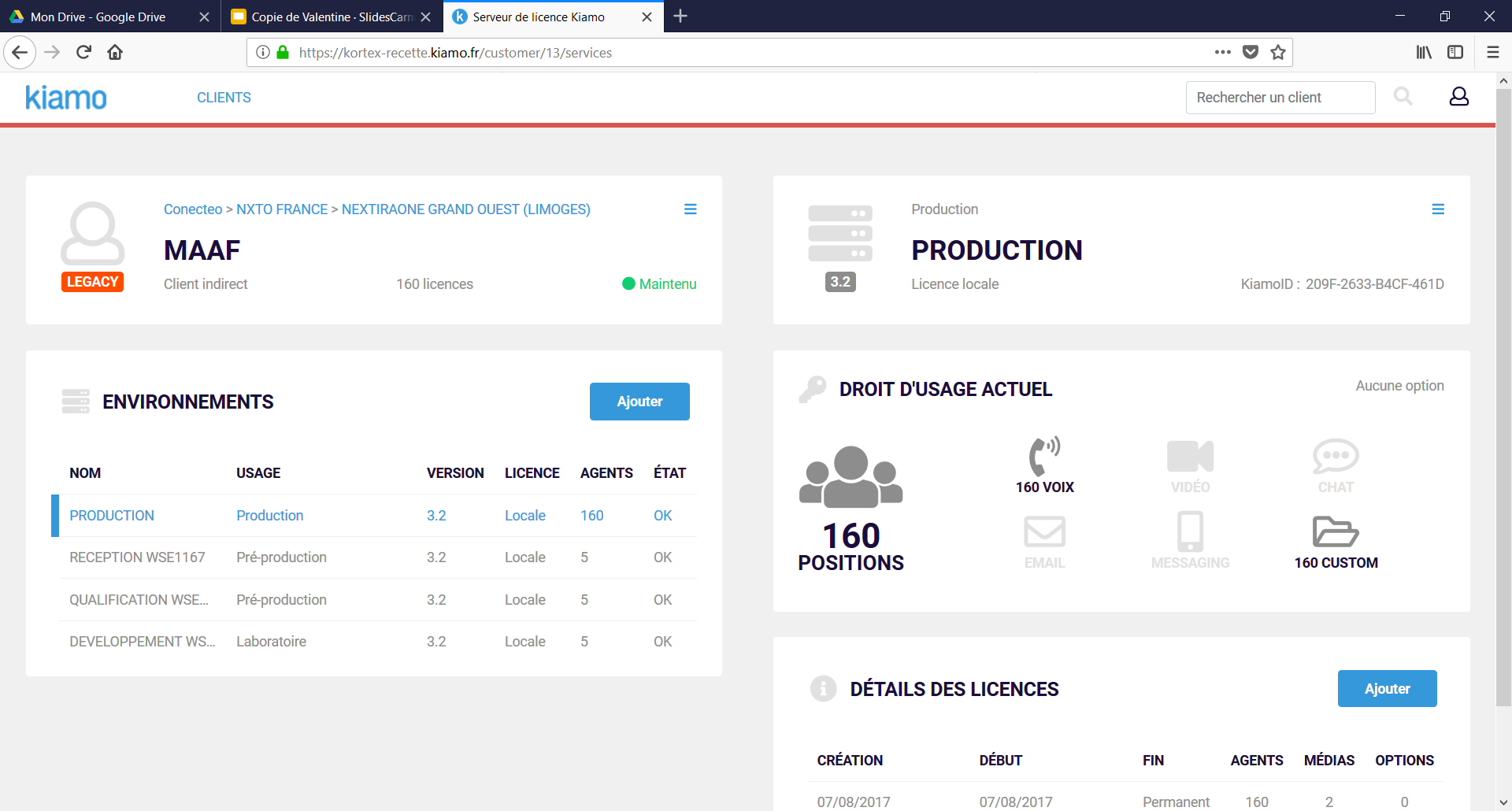Select the RECEPTION WSE1167 environment row
The width and height of the screenshot is (1512, 811).
[x=137, y=557]
